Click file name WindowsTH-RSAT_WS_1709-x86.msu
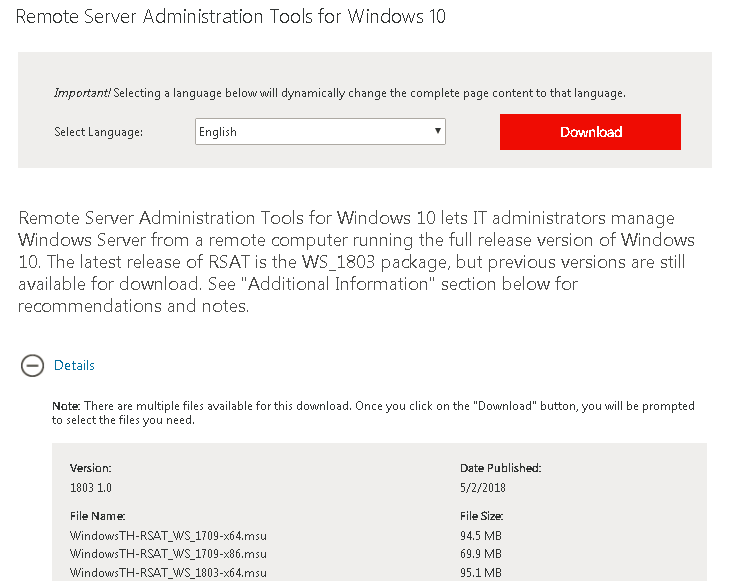The image size is (735, 581). click(x=168, y=554)
